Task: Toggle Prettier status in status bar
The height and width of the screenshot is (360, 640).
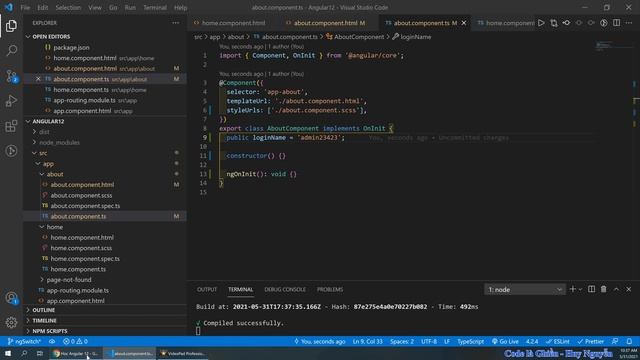Action: 591,342
